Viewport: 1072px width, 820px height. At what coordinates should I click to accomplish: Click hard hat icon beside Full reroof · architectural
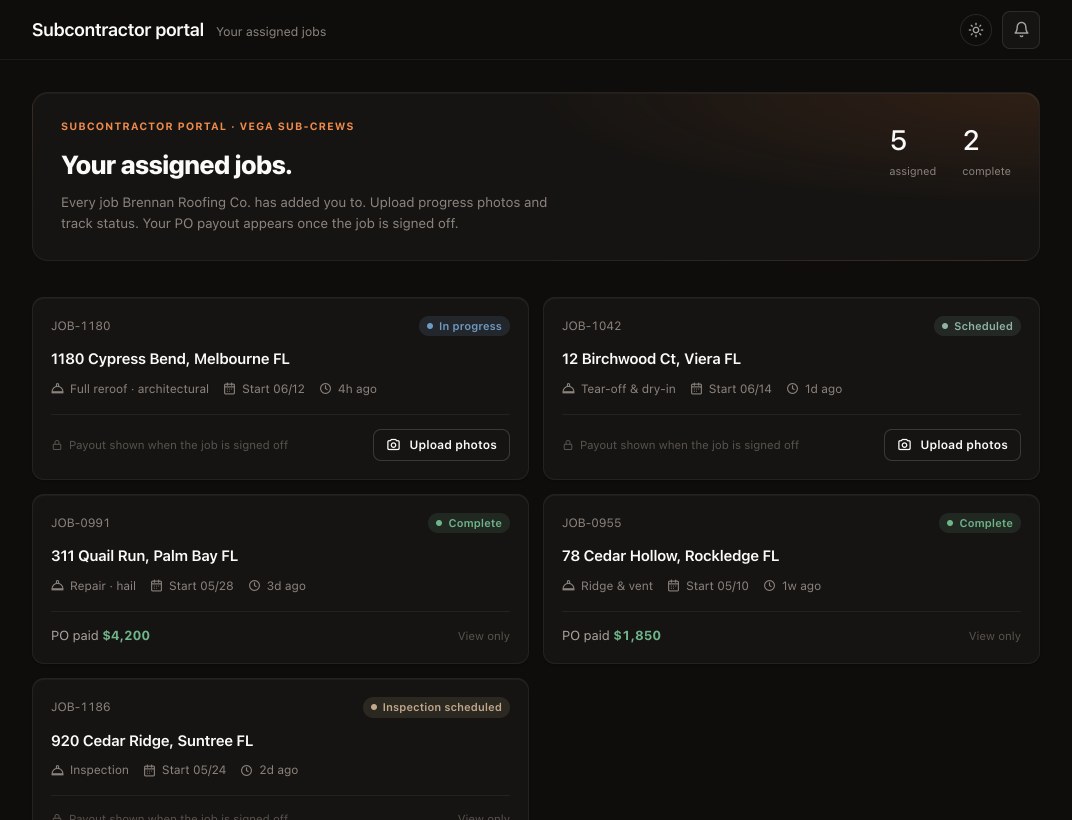(x=57, y=388)
